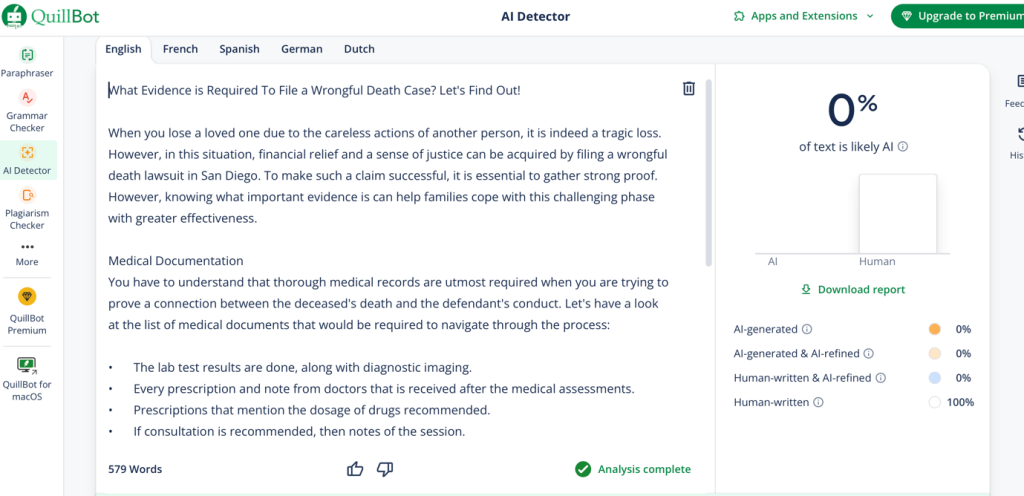Open QuillBot Premium from sidebar

coord(27,297)
